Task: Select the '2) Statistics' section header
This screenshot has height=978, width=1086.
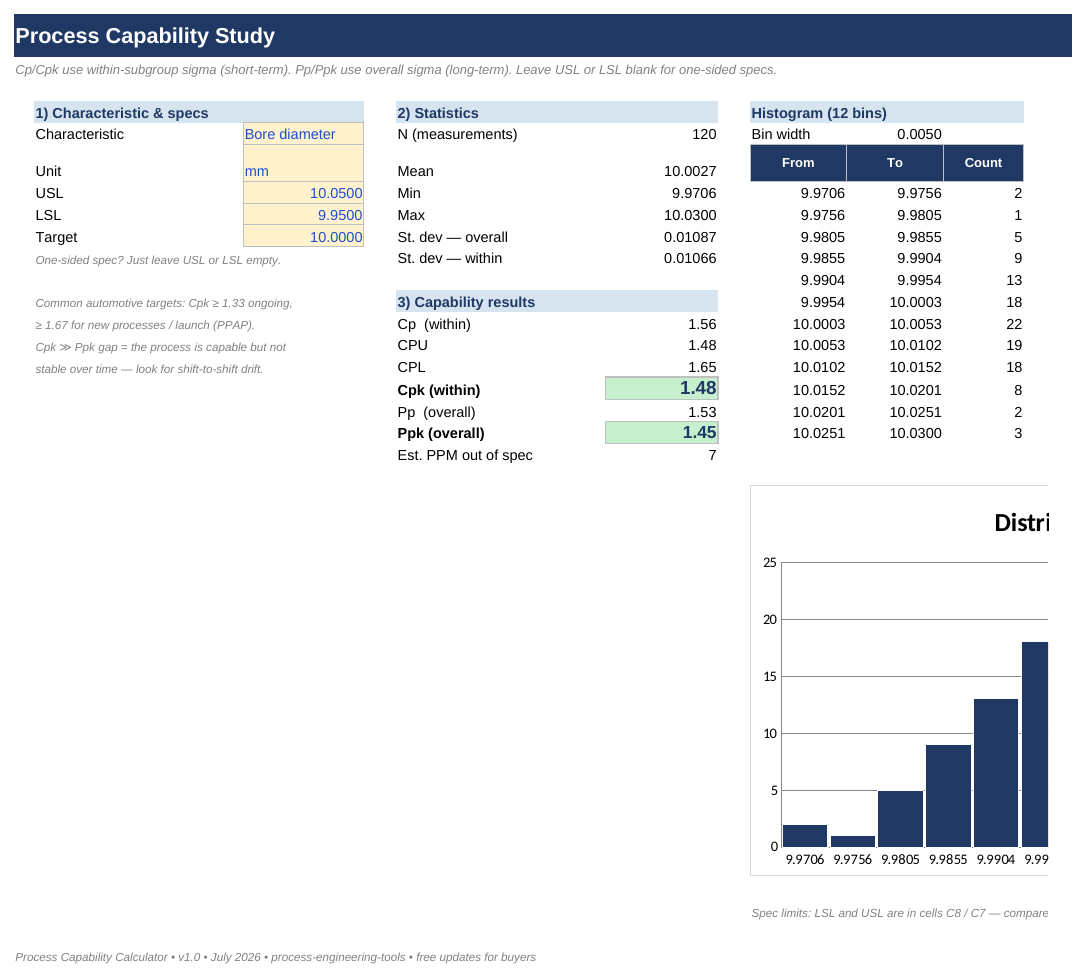Action: [557, 113]
